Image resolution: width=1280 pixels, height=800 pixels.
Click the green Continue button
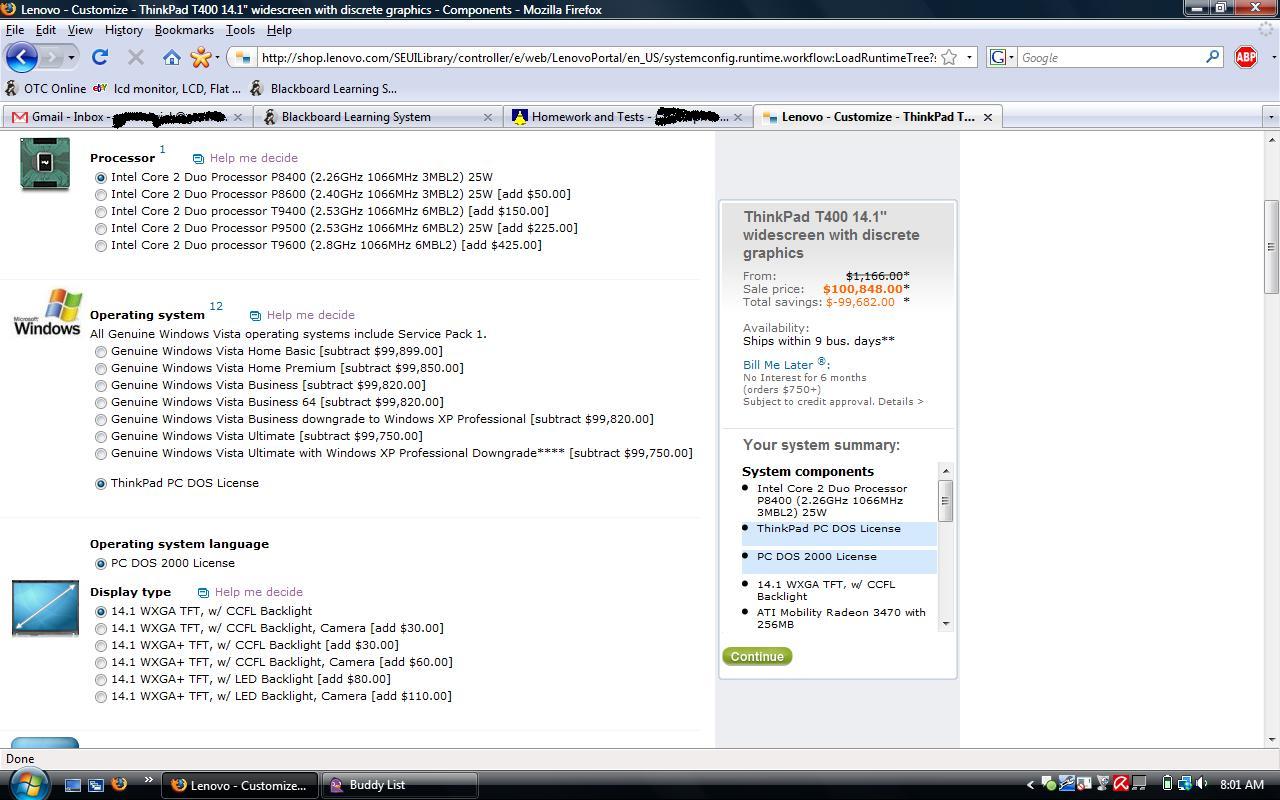[x=757, y=657]
